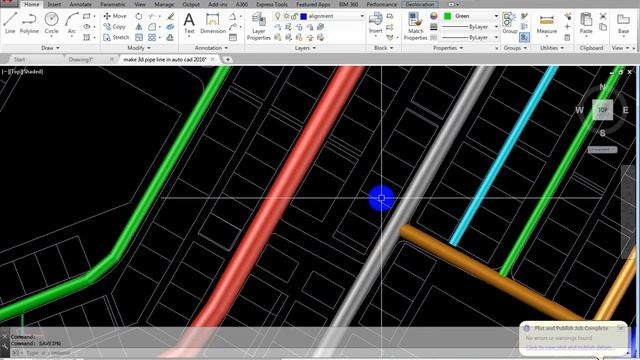640x360 pixels.
Task: Open the Green object color dropdown
Action: [496, 16]
